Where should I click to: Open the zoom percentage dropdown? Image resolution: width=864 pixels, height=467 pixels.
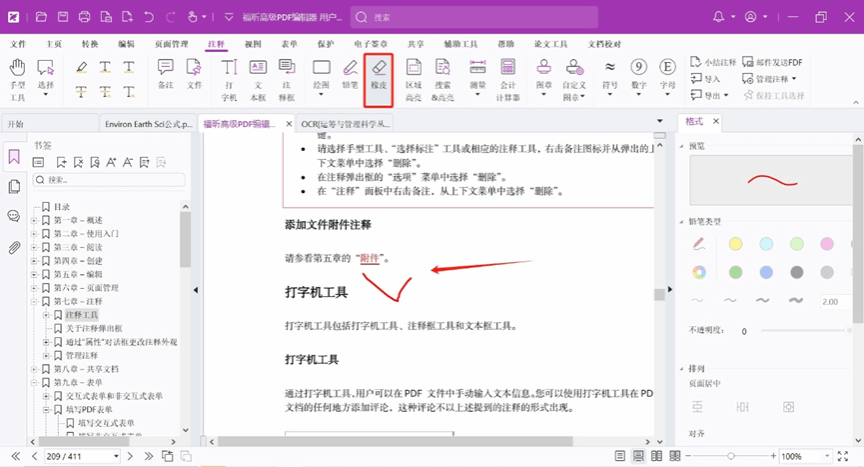(x=811, y=456)
